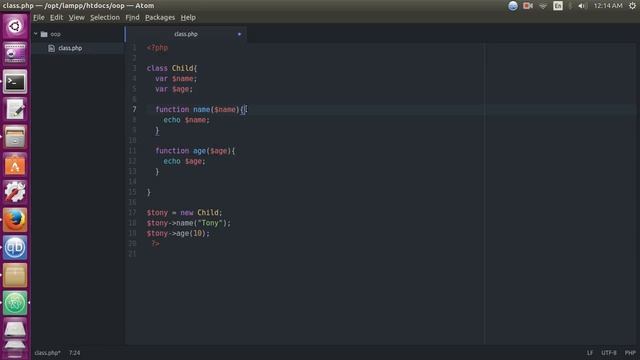
Task: Open the Find menu
Action: pos(132,18)
